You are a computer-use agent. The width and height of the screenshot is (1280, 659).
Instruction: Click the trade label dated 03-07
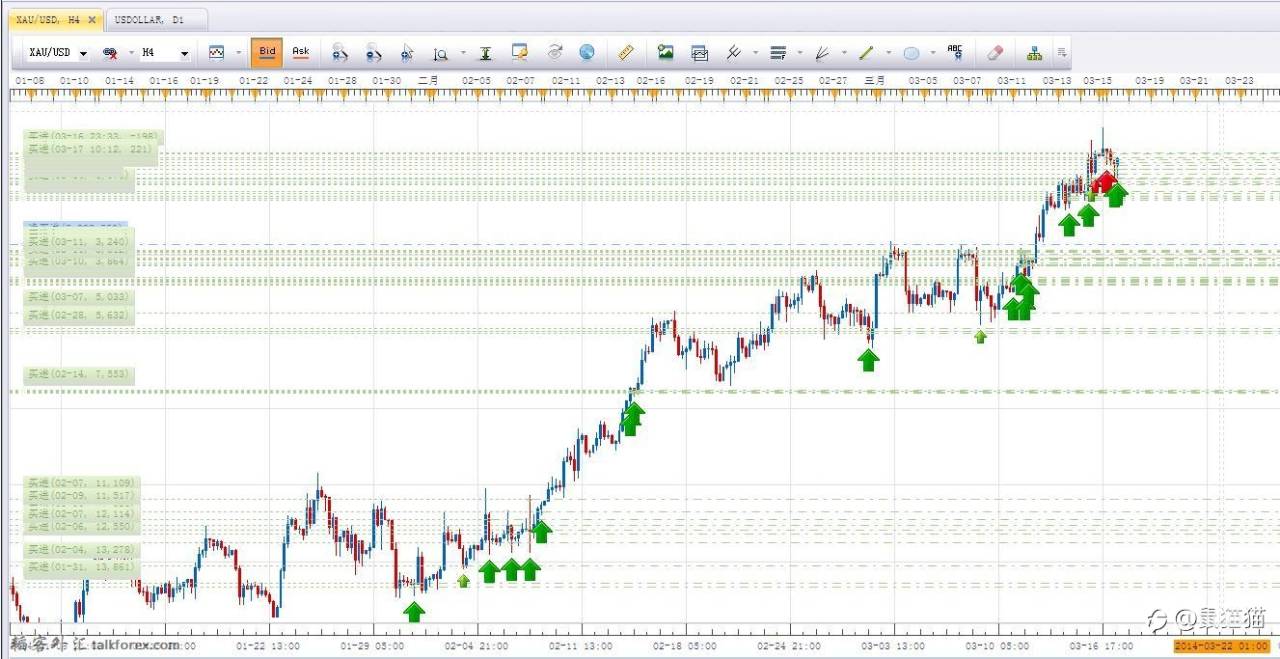(x=78, y=297)
